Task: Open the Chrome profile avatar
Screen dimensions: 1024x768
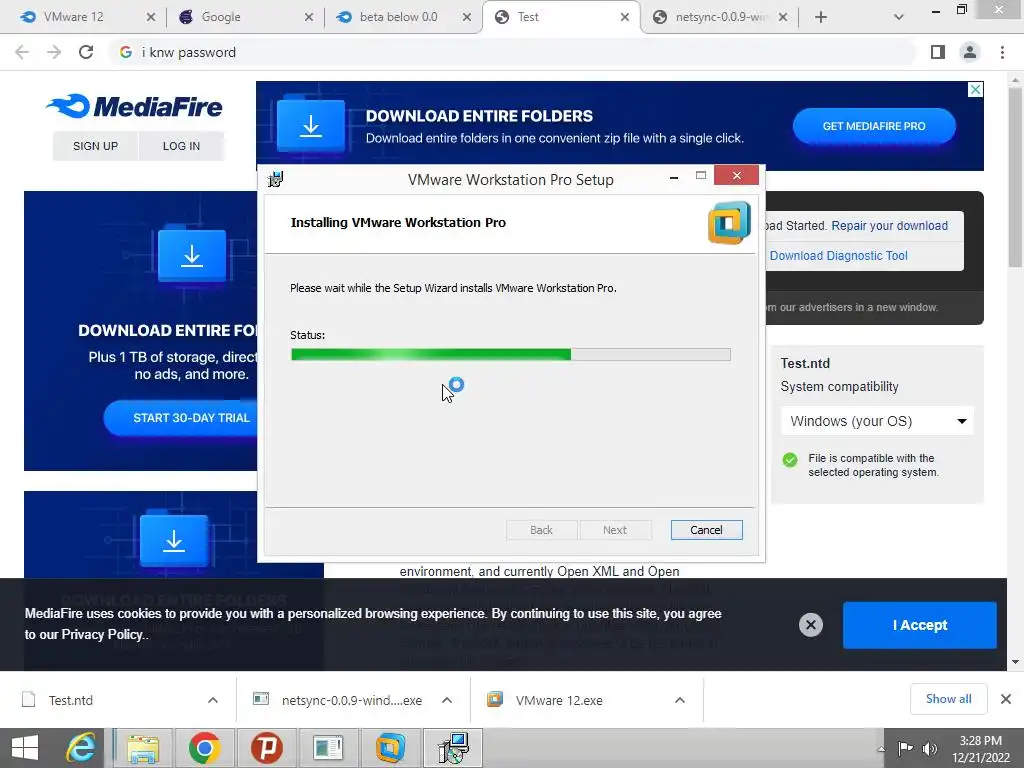Action: [x=970, y=52]
